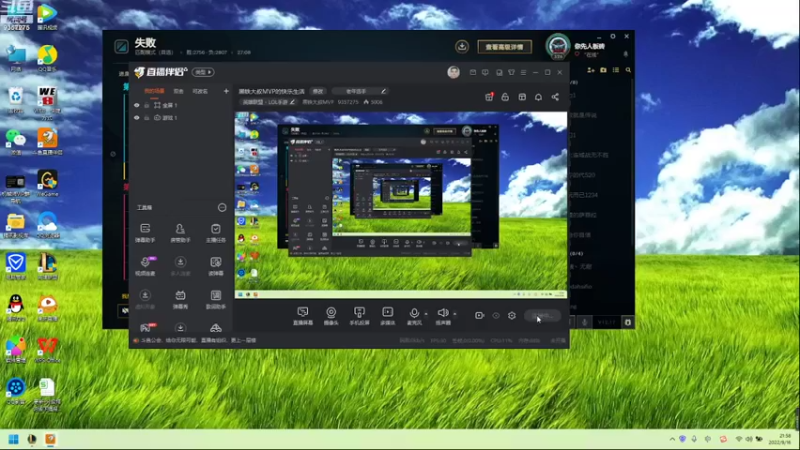
Task: Mute the 扬声器 speaker
Action: point(443,316)
